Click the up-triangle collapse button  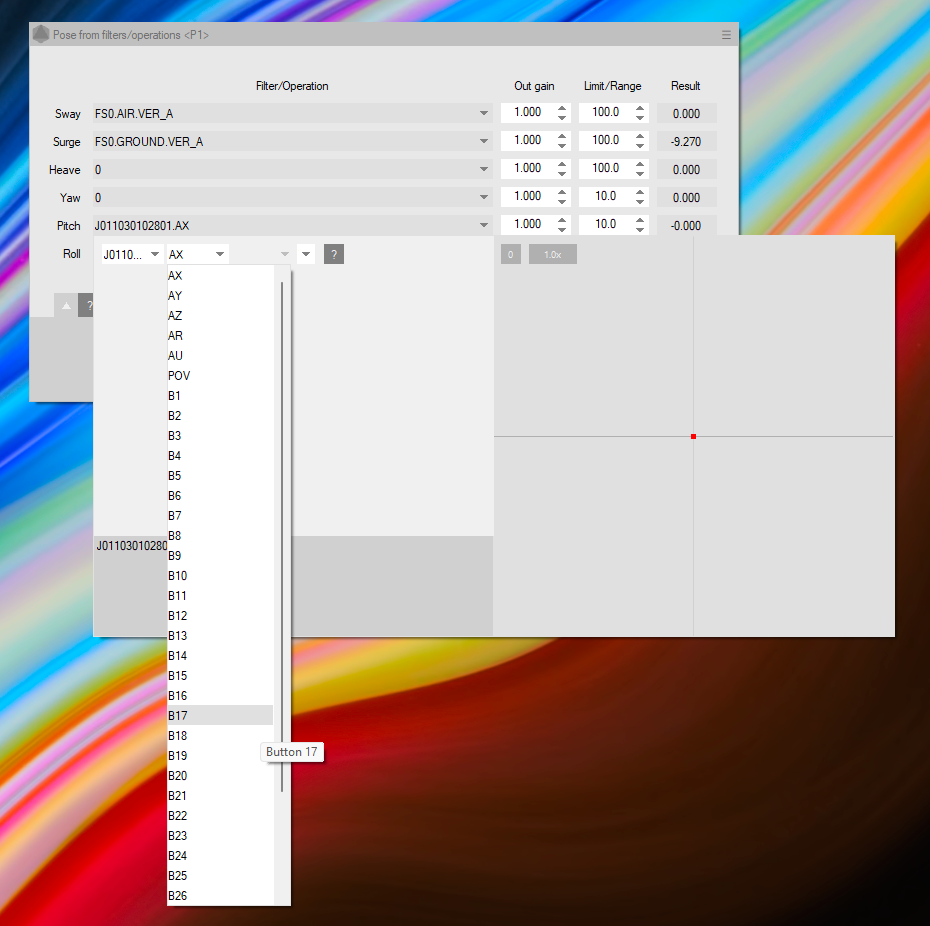pyautogui.click(x=66, y=306)
